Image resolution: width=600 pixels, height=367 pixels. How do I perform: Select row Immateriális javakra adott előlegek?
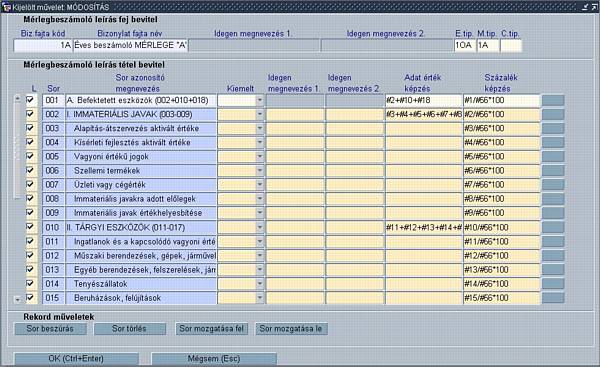coord(141,199)
